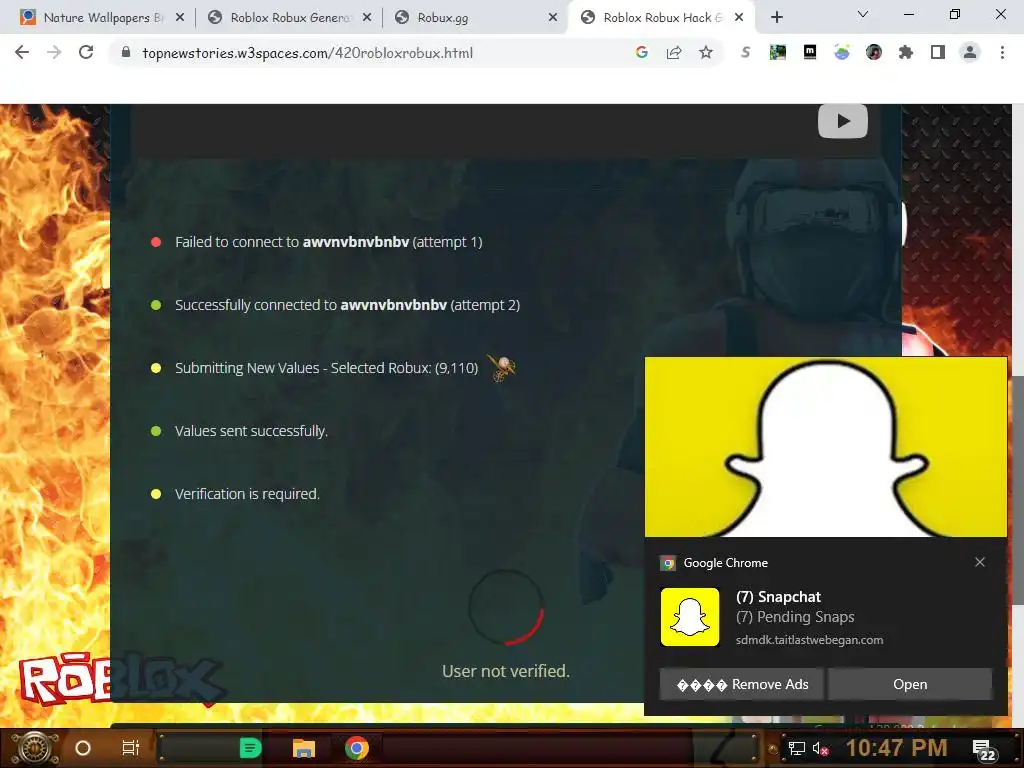Open File Explorer from taskbar

tap(304, 748)
